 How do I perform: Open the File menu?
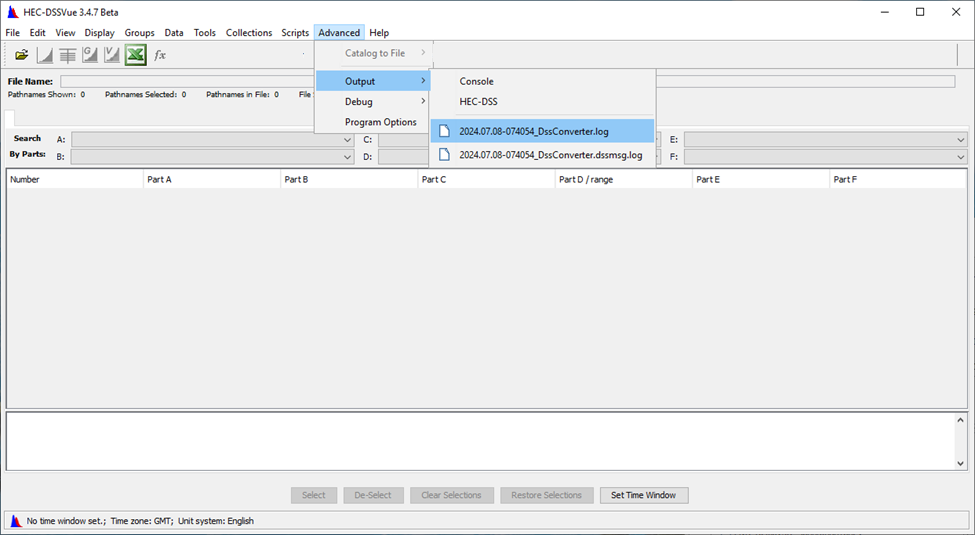(12, 32)
